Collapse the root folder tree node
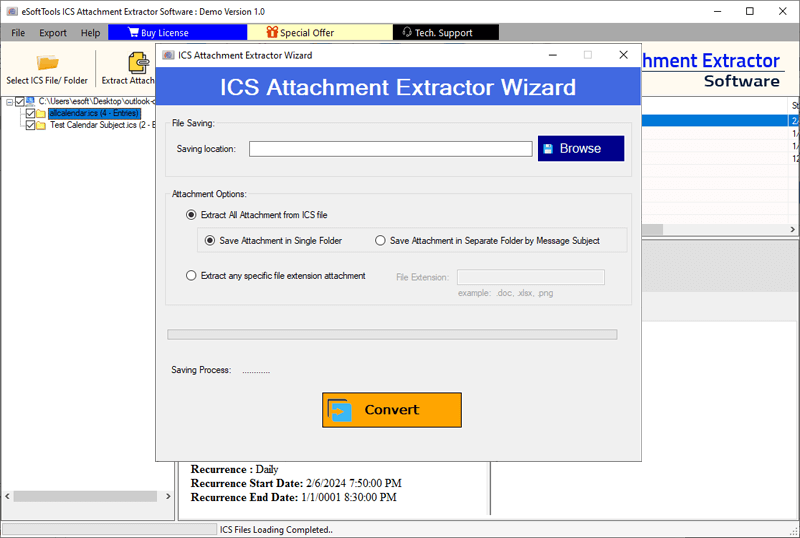This screenshot has width=800, height=538. [9, 102]
